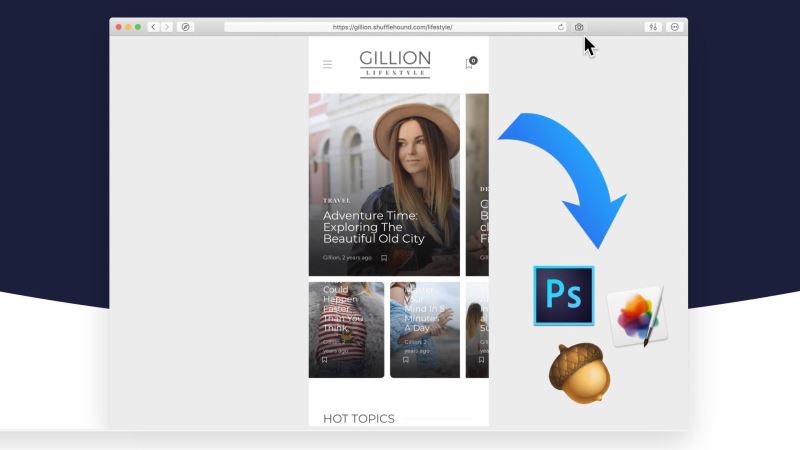
Task: Minimize the browser window with yellow button
Action: 128,27
